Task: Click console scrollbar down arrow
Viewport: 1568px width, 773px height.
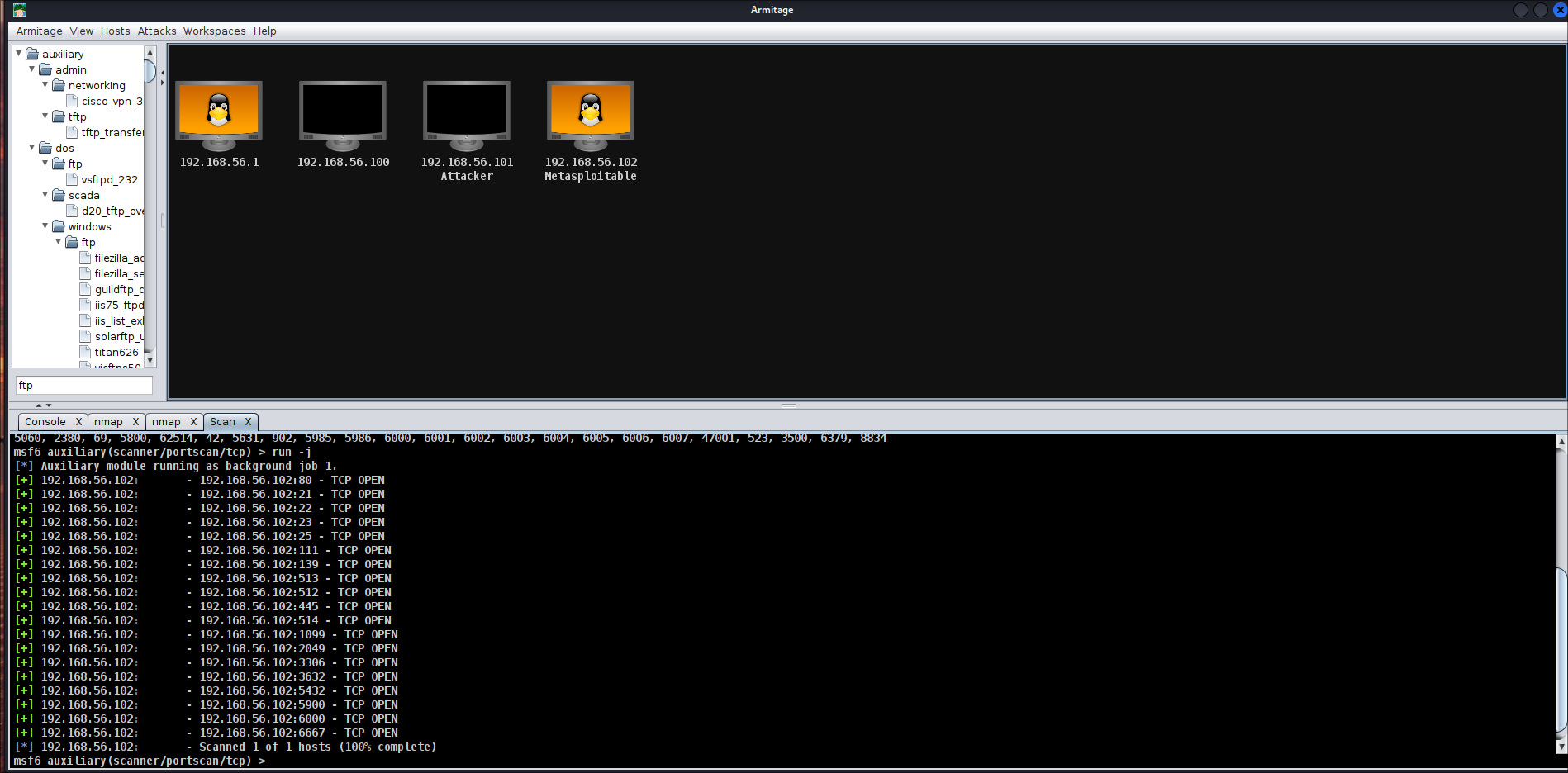Action: coord(1561,747)
